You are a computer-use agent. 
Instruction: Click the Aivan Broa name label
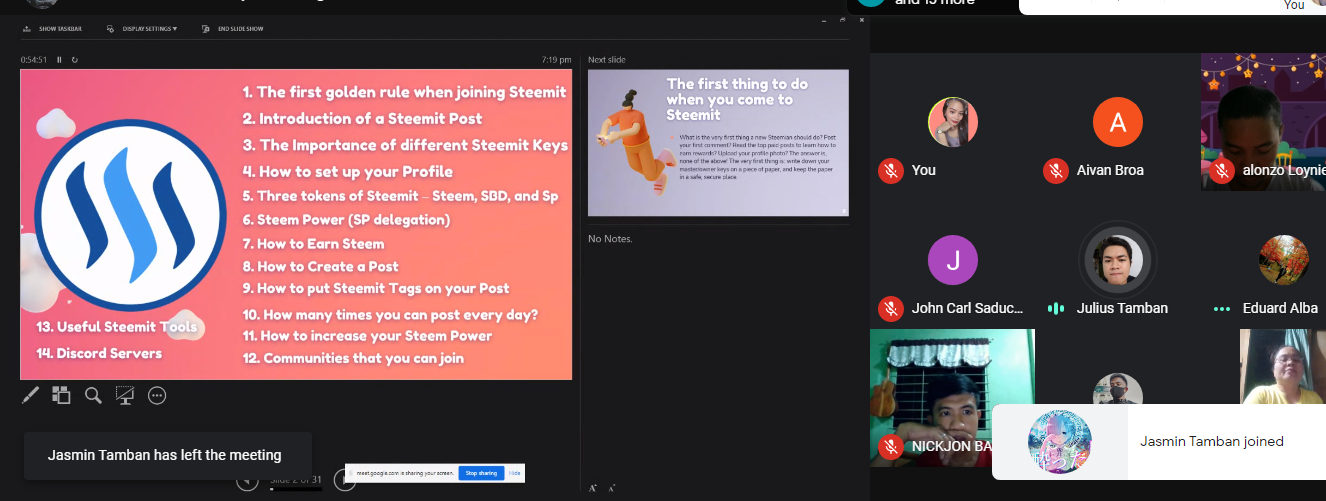click(x=1110, y=170)
